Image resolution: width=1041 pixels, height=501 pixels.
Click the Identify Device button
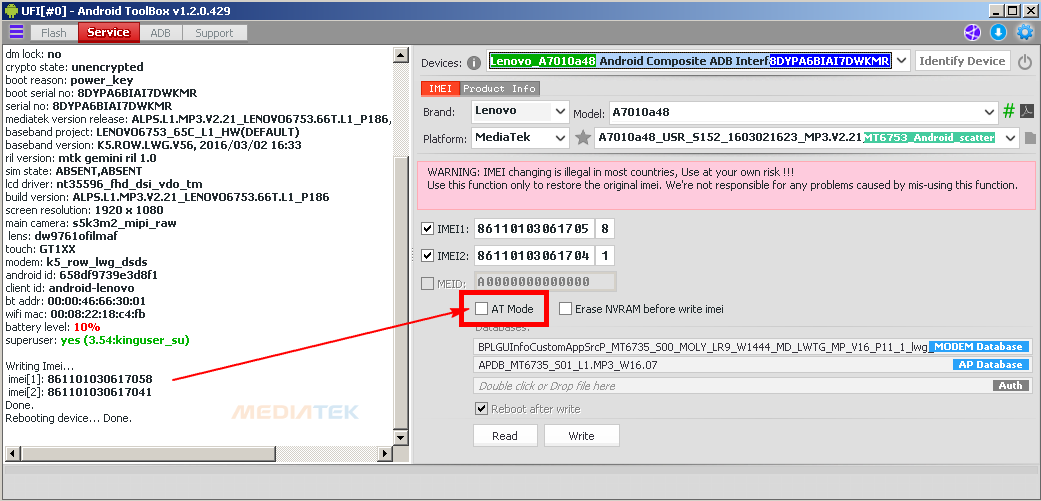pos(963,61)
